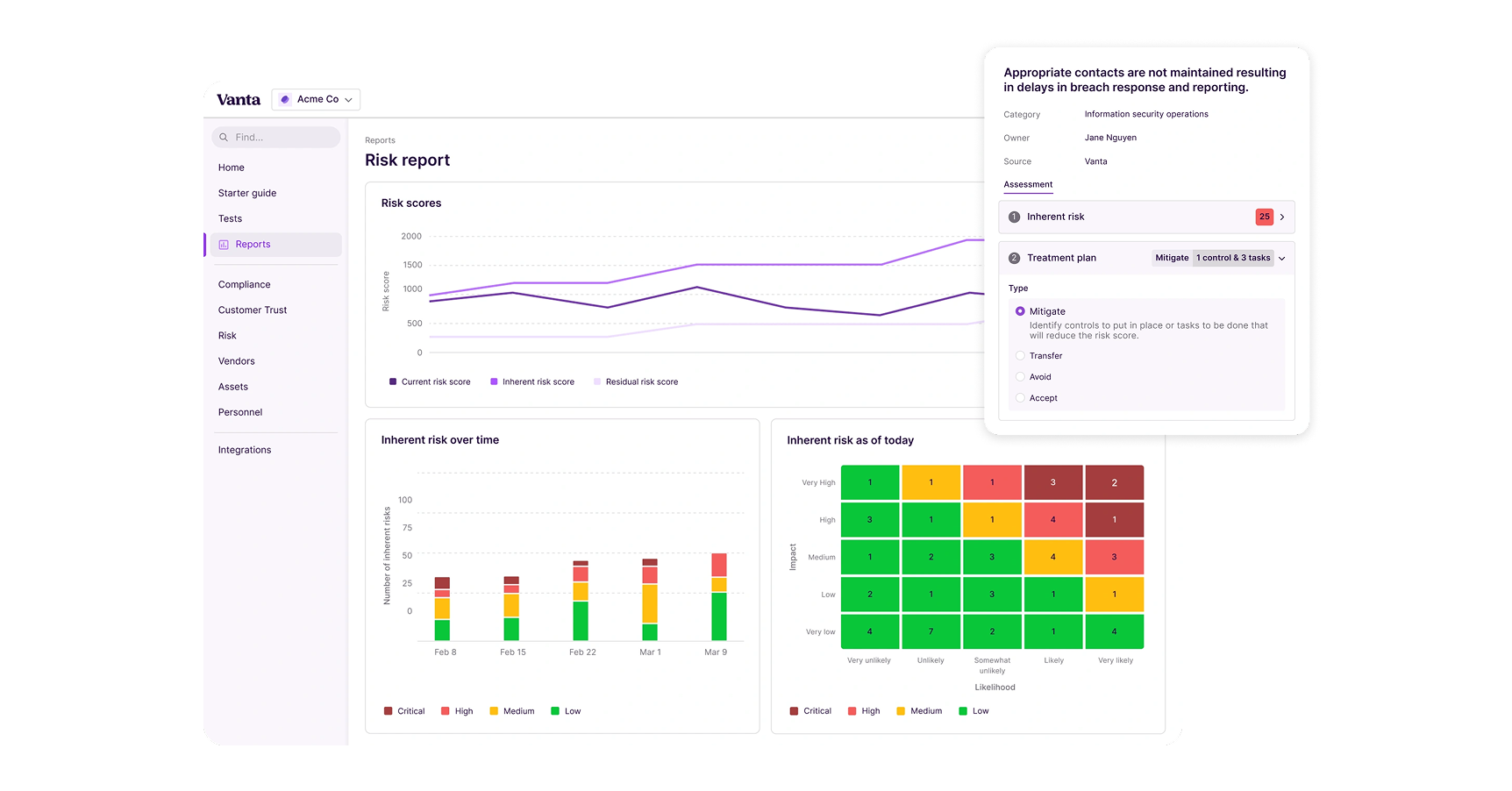The height and width of the screenshot is (791, 1512).
Task: Go to Tests in the sidebar
Action: pyautogui.click(x=230, y=218)
